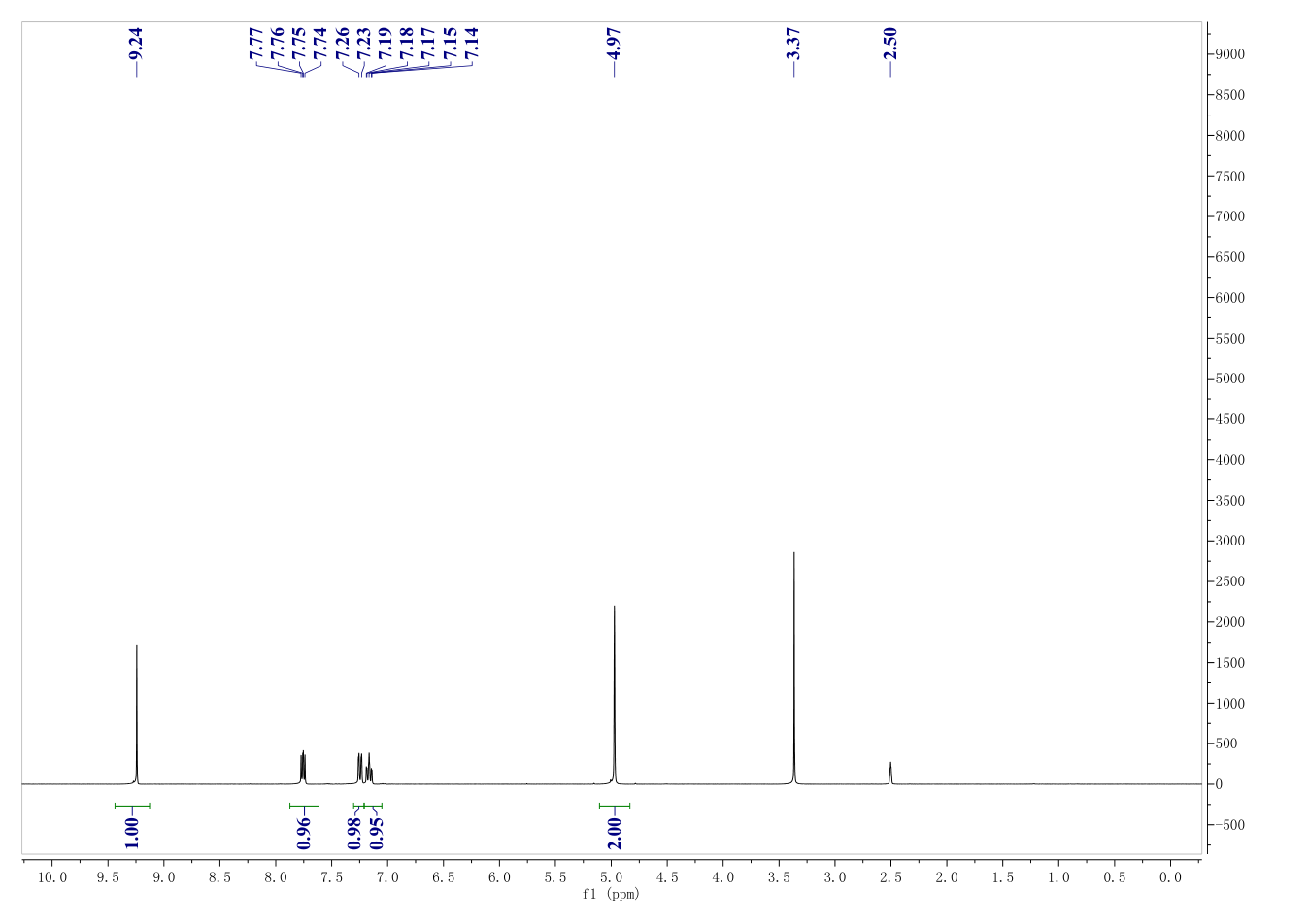Click the singlet peak at 9.24 ppm
1309x924 pixels.
coord(137,713)
